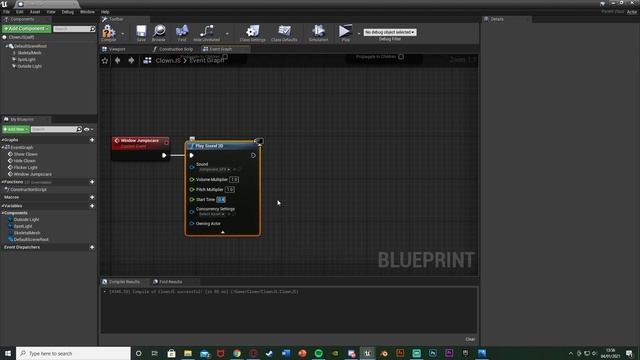Save the blueprint with the Save icon
Image resolution: width=640 pixels, height=360 pixels.
141,32
